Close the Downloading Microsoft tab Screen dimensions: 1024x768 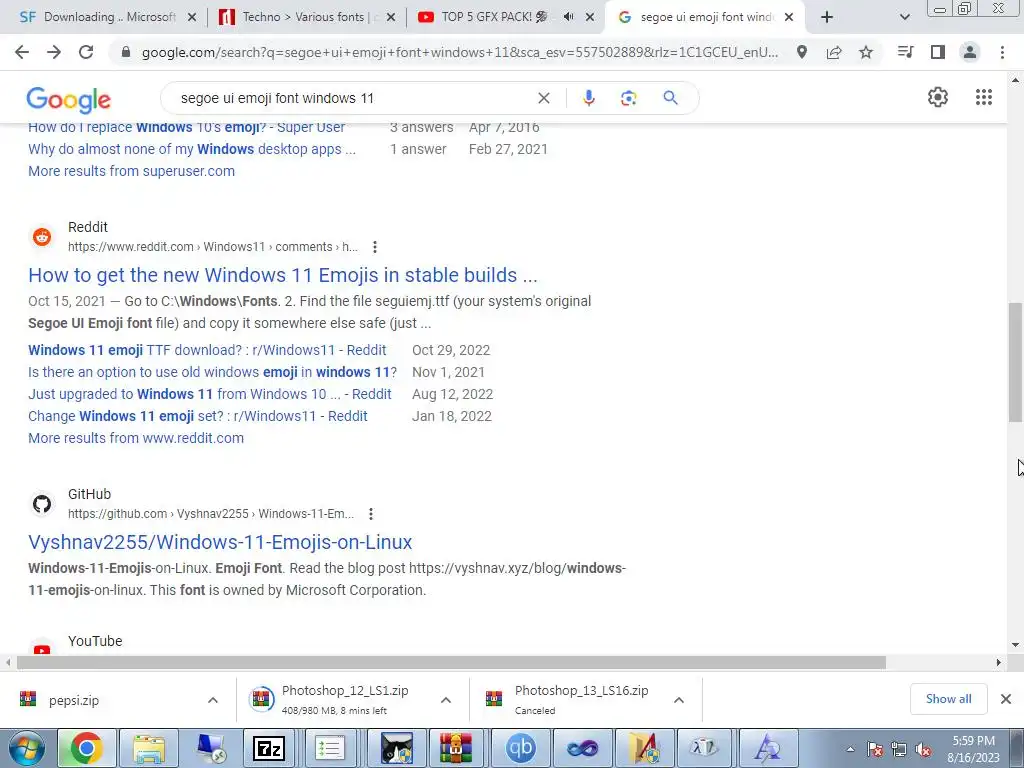pyautogui.click(x=192, y=18)
